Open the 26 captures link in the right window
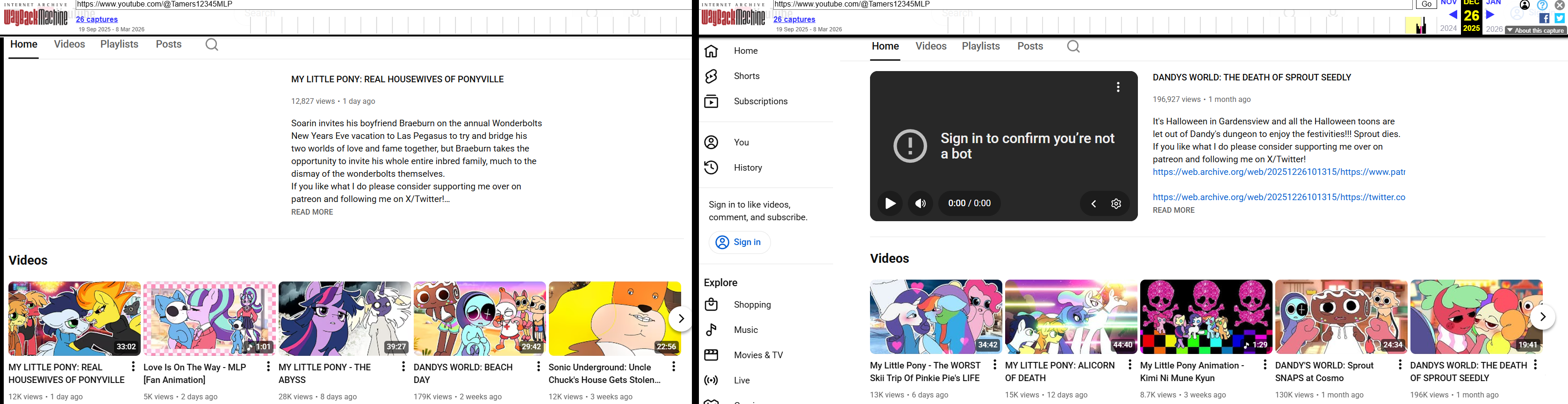 pos(794,20)
